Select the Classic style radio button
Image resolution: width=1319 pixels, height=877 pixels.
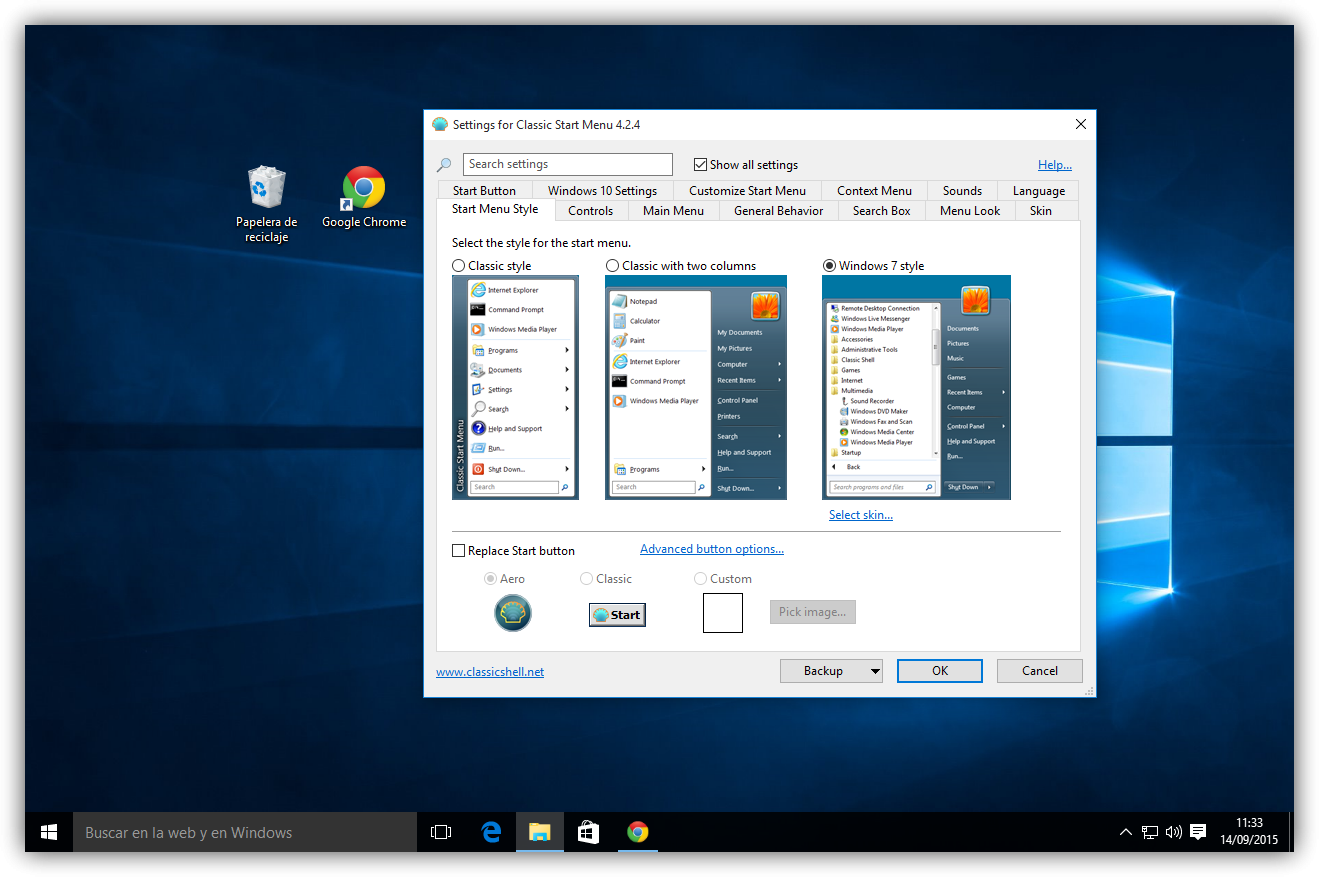pyautogui.click(x=459, y=266)
